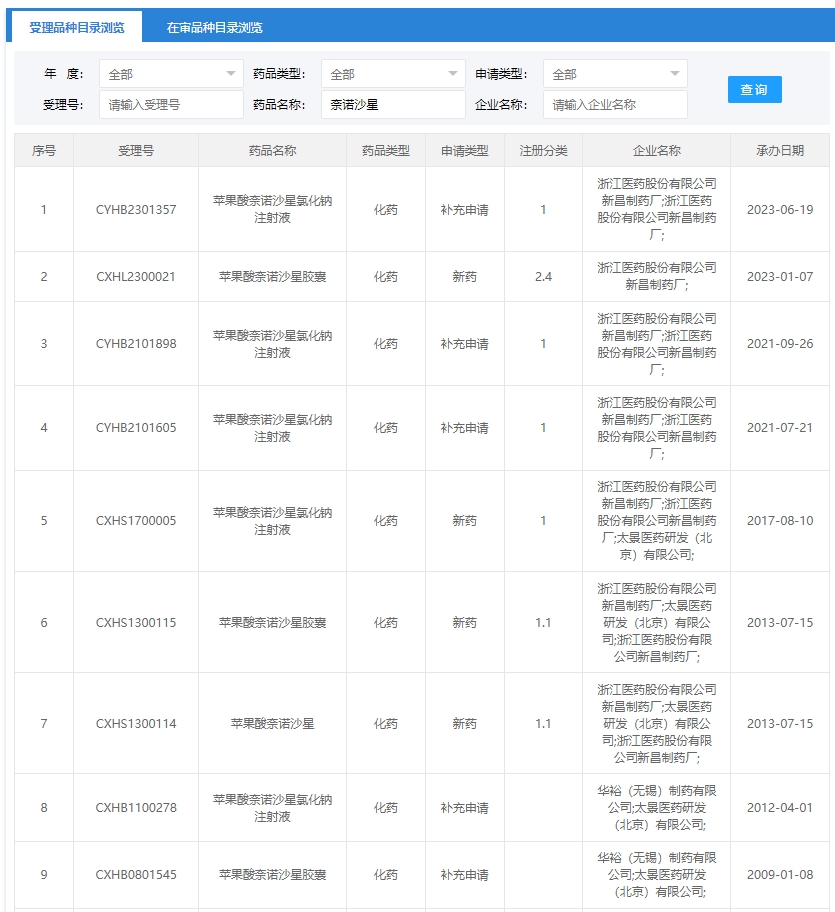
Task: Click drug name in row 5 (CXHS1700005)
Action: coord(272,521)
